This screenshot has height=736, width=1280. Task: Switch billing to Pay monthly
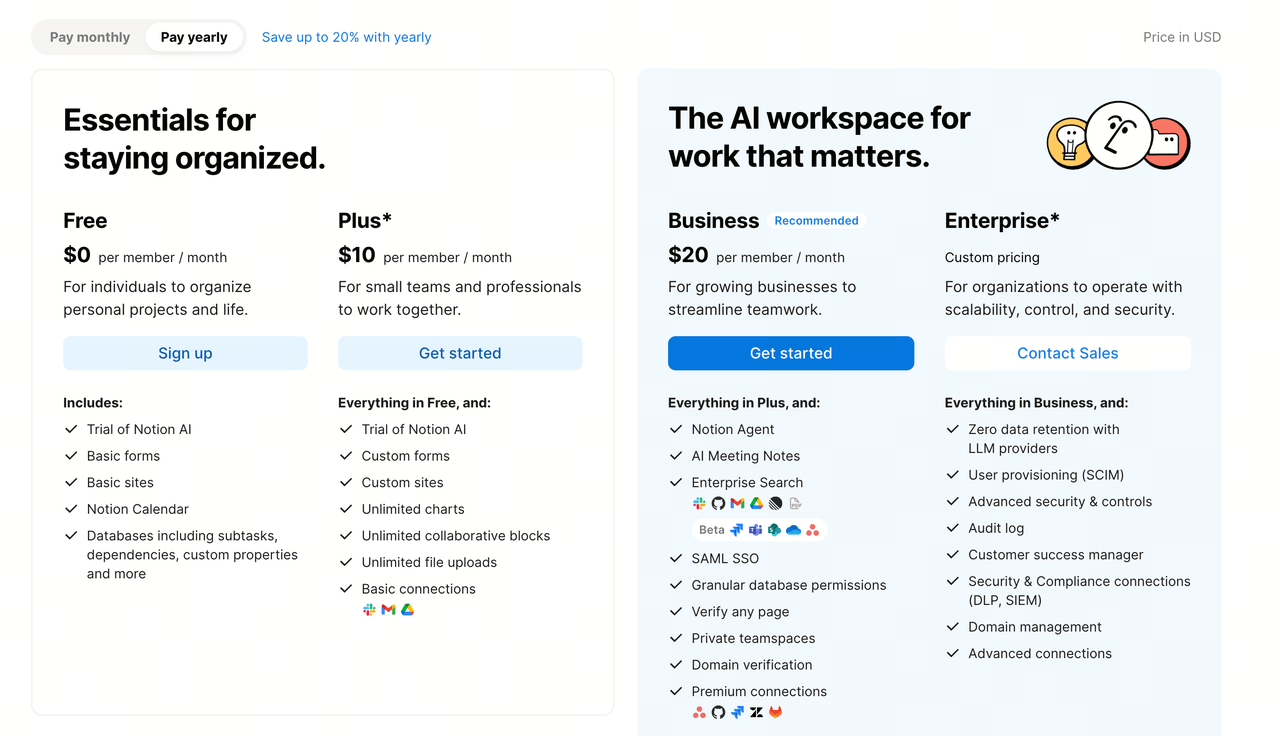point(90,37)
